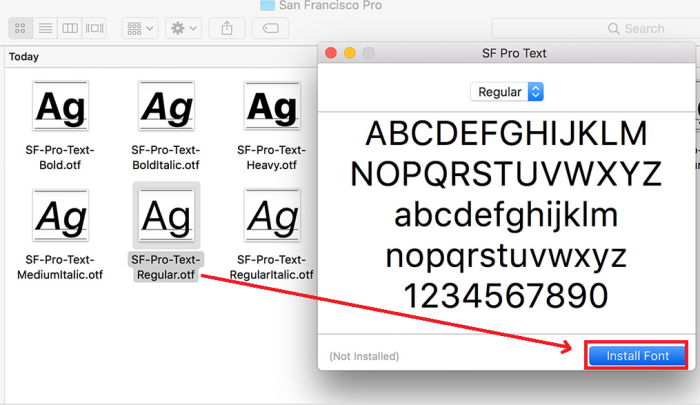
Task: Switch Finder to list view
Action: coord(45,29)
